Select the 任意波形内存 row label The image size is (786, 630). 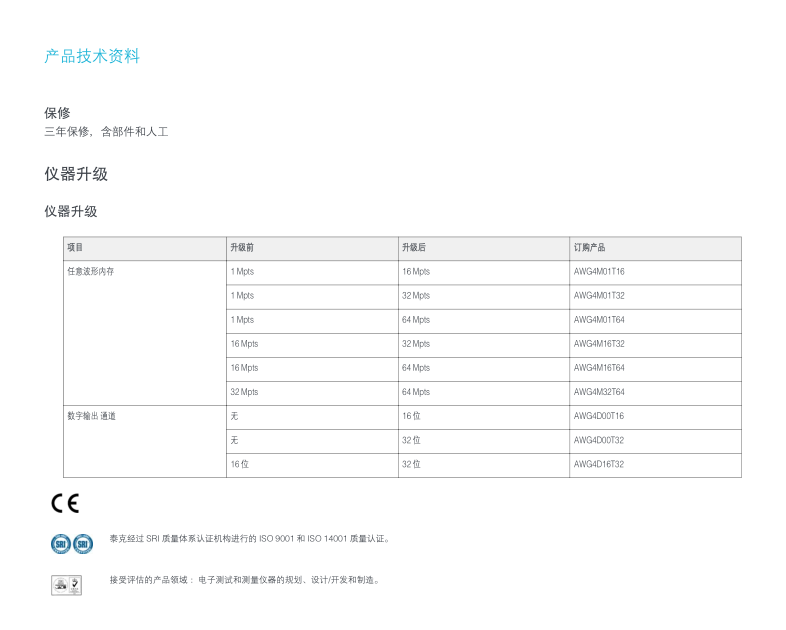tap(90, 272)
